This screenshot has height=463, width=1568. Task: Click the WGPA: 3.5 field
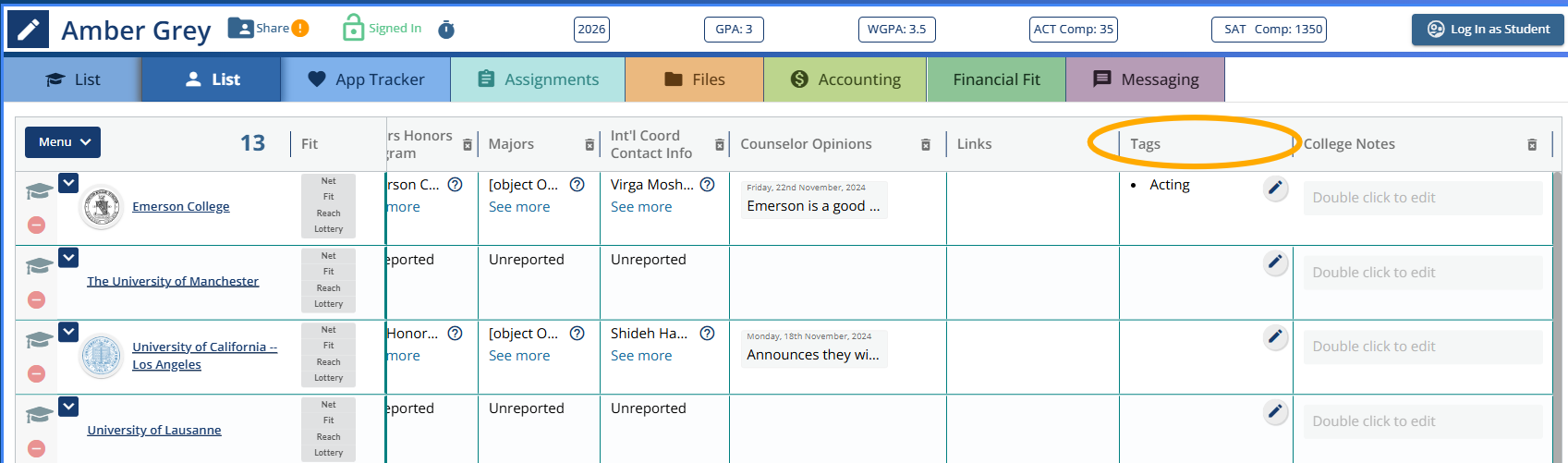point(896,30)
